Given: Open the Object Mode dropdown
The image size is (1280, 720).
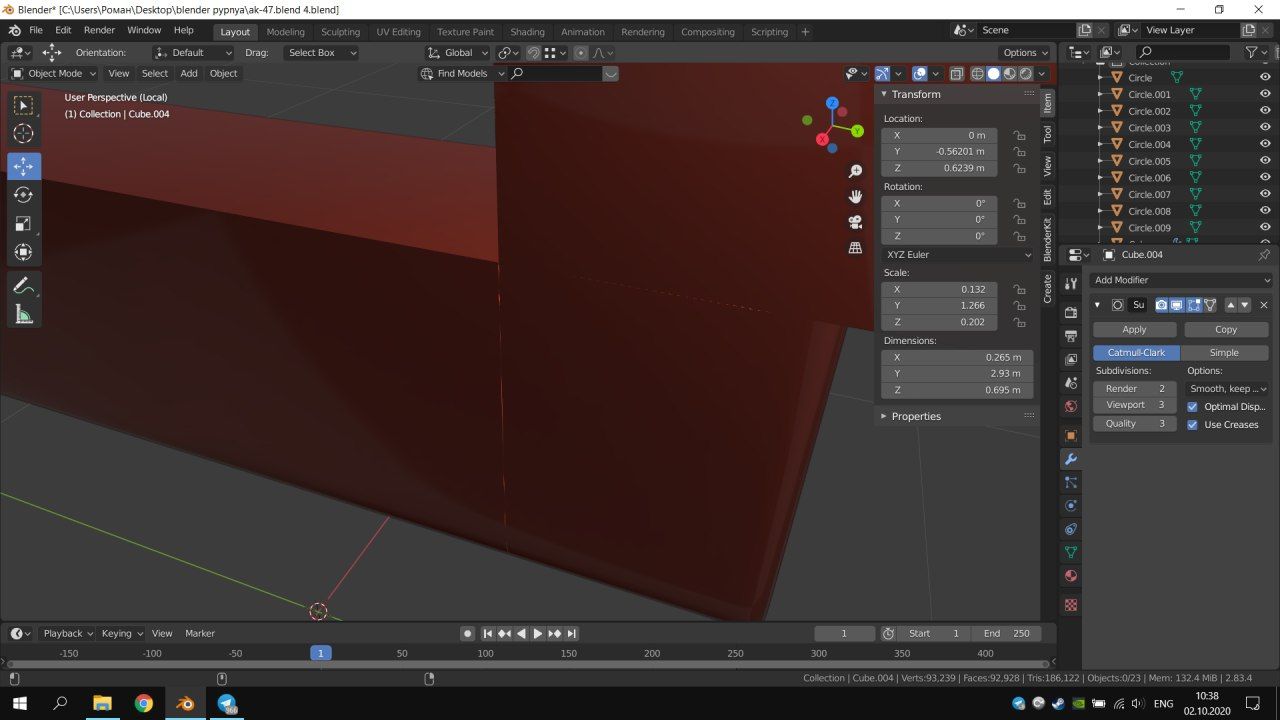Looking at the screenshot, I should pyautogui.click(x=54, y=73).
